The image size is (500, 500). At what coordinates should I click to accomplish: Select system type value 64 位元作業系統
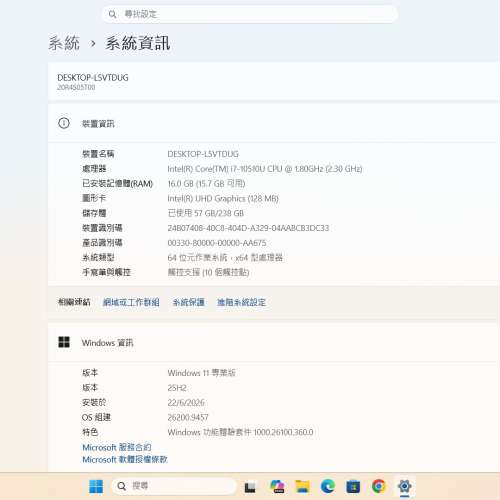point(225,258)
